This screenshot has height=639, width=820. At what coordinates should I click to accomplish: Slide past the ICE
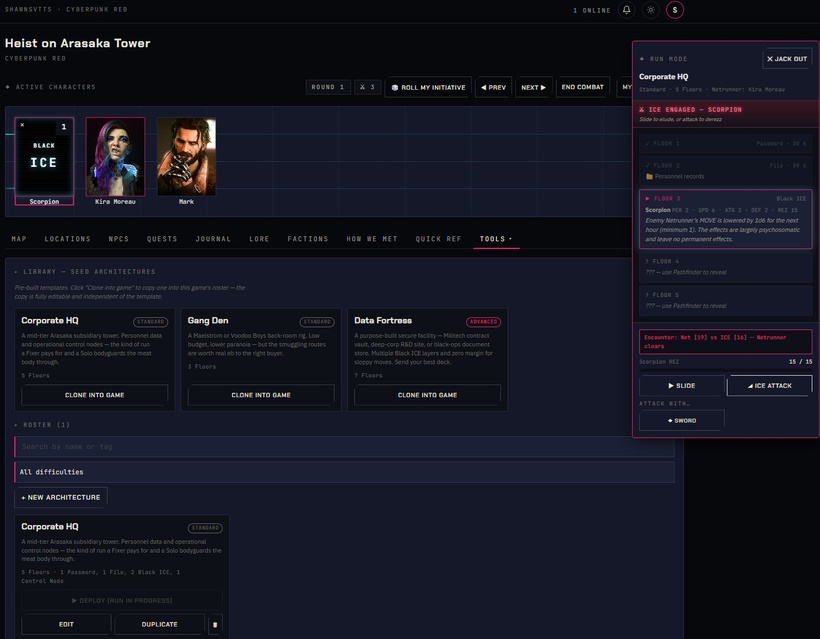(682, 385)
